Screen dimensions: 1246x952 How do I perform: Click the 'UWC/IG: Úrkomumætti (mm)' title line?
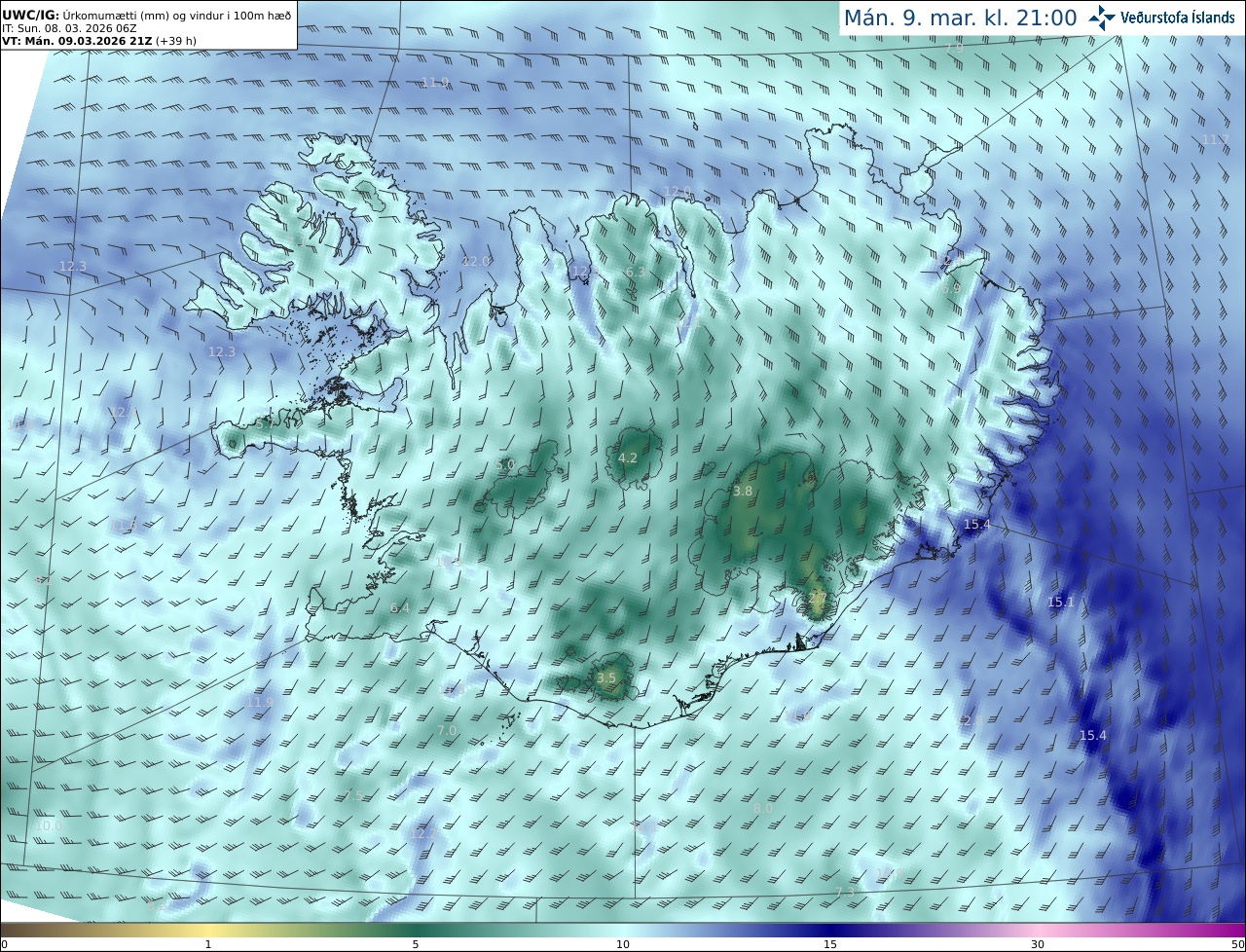click(x=145, y=15)
